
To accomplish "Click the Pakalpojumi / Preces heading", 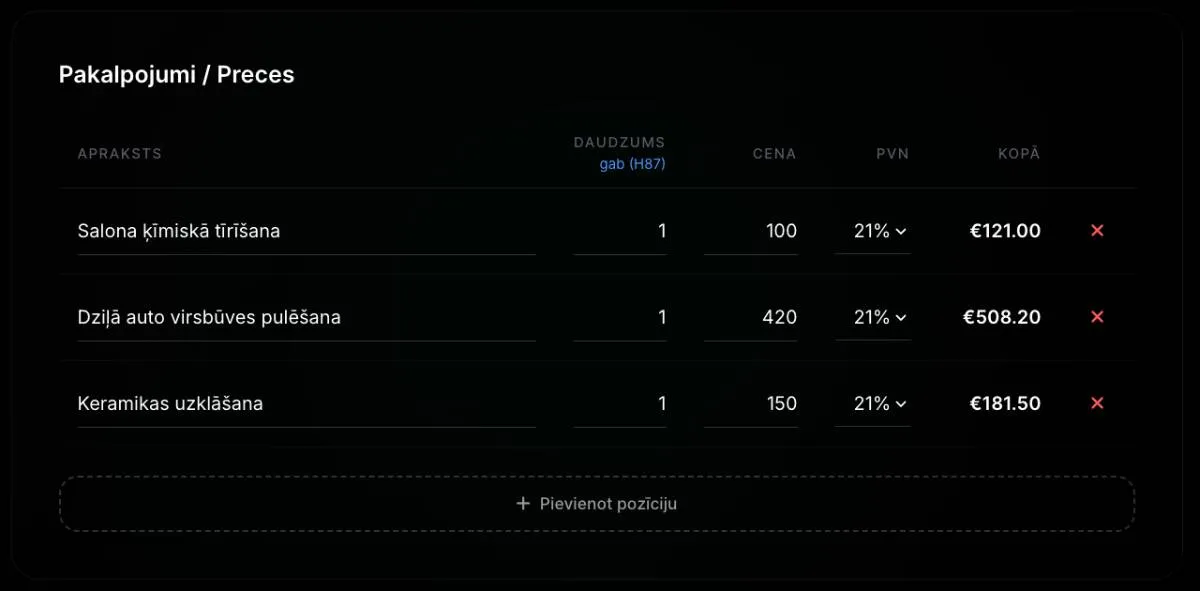I will point(176,74).
